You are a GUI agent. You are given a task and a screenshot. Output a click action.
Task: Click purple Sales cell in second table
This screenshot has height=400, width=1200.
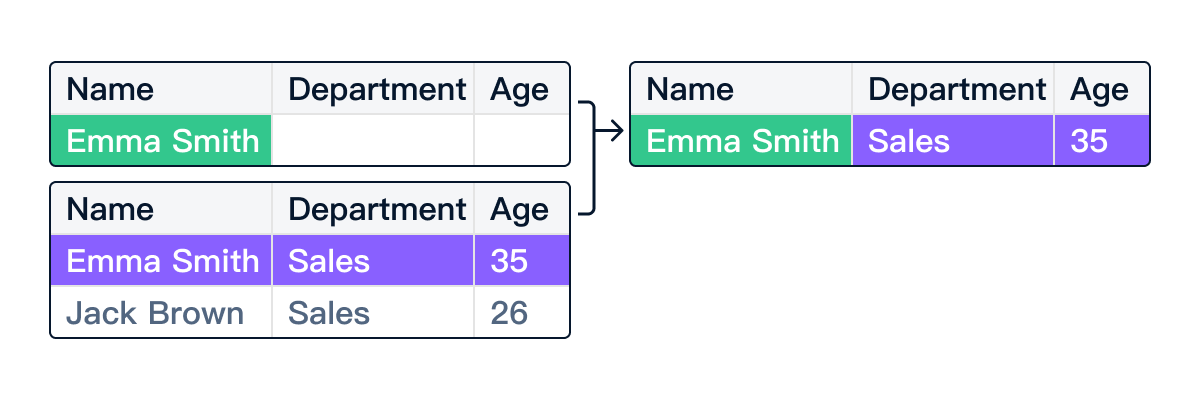373,260
